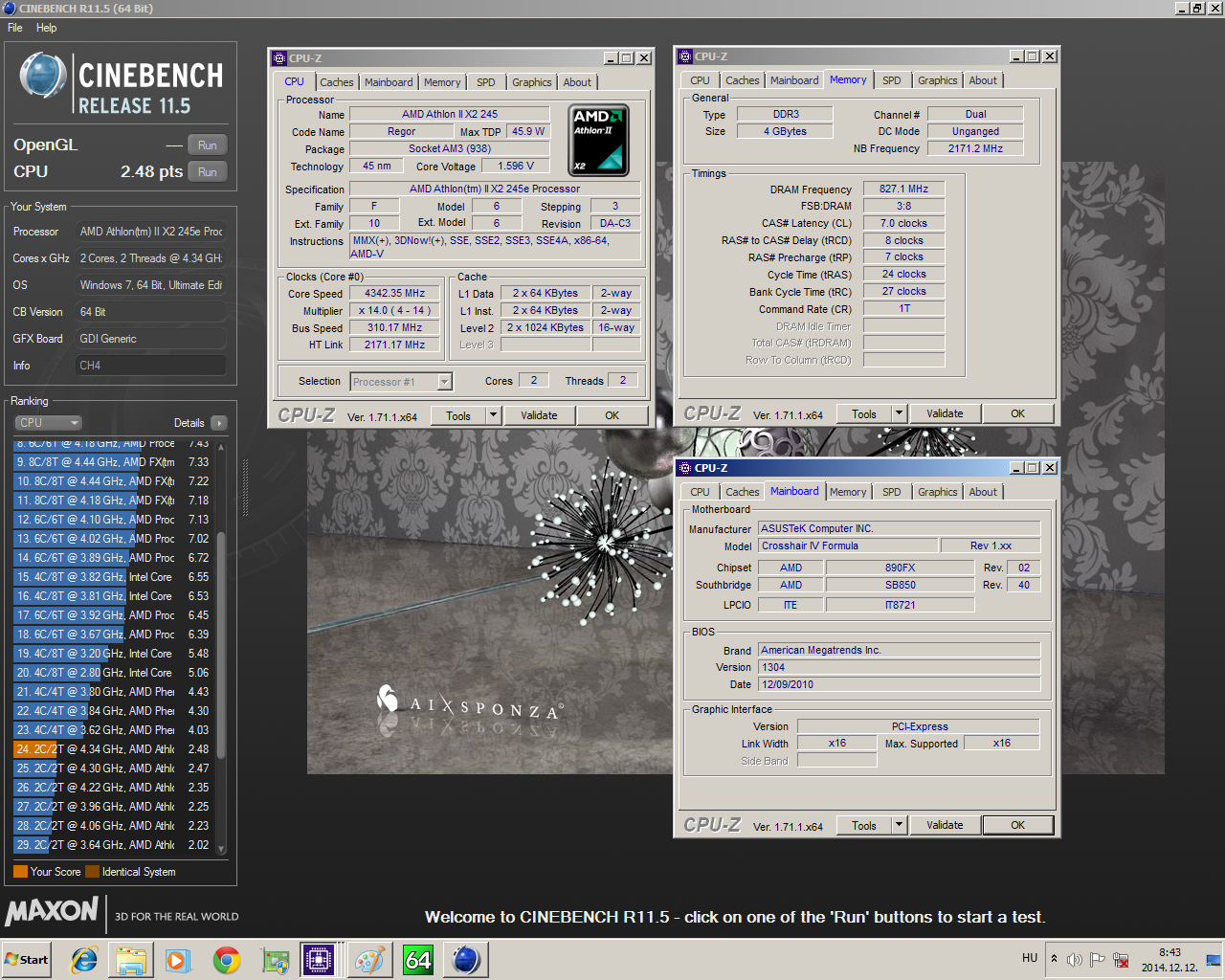Switch to Mainboard tab in CPU window
The image size is (1225, 980).
tap(389, 82)
